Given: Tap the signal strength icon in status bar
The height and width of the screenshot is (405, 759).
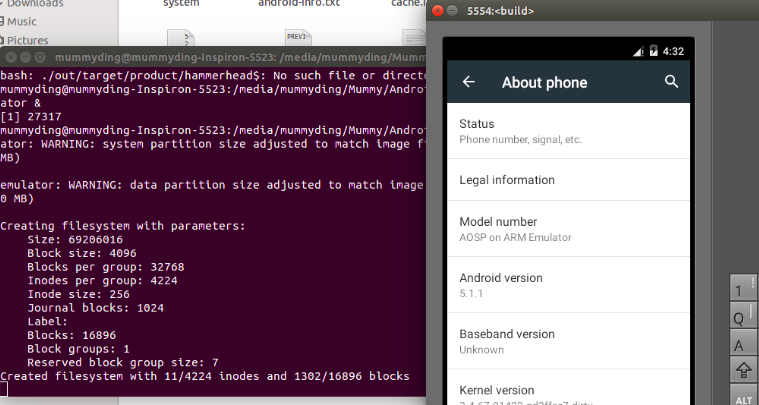Looking at the screenshot, I should pos(638,51).
